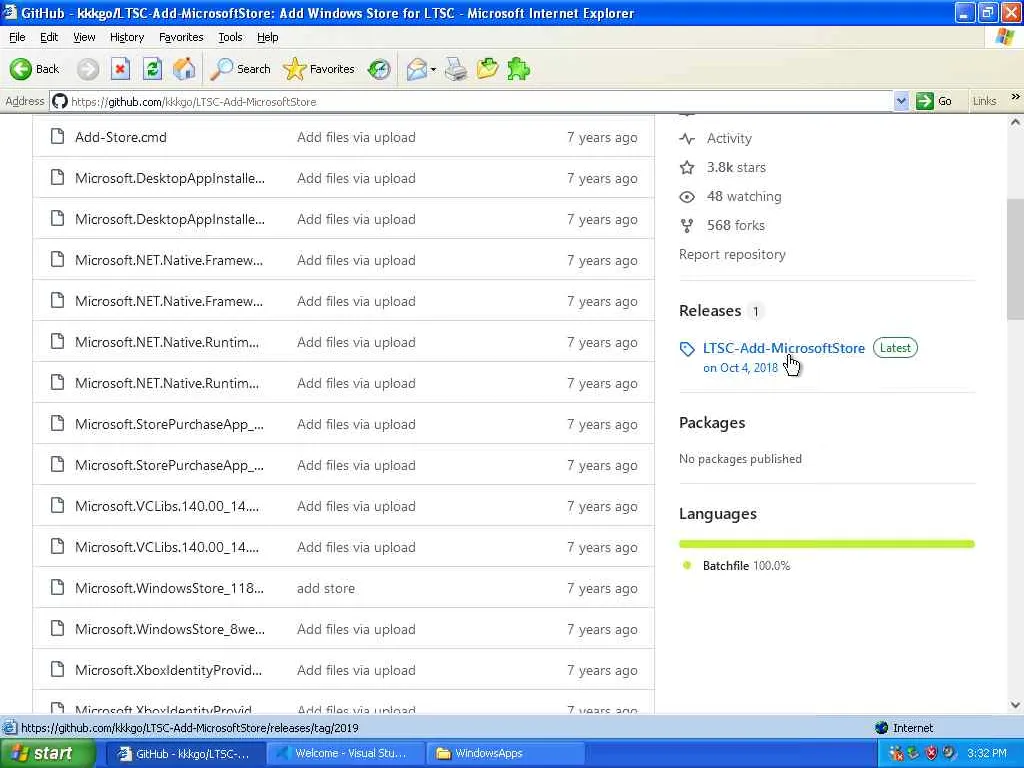This screenshot has width=1024, height=768.
Task: Click the greyed Forward arrow button
Action: coord(88,69)
